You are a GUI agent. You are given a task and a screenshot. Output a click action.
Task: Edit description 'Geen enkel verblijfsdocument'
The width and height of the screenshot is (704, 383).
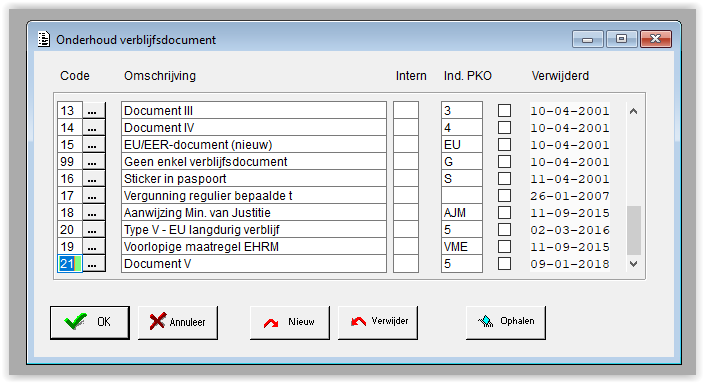254,162
